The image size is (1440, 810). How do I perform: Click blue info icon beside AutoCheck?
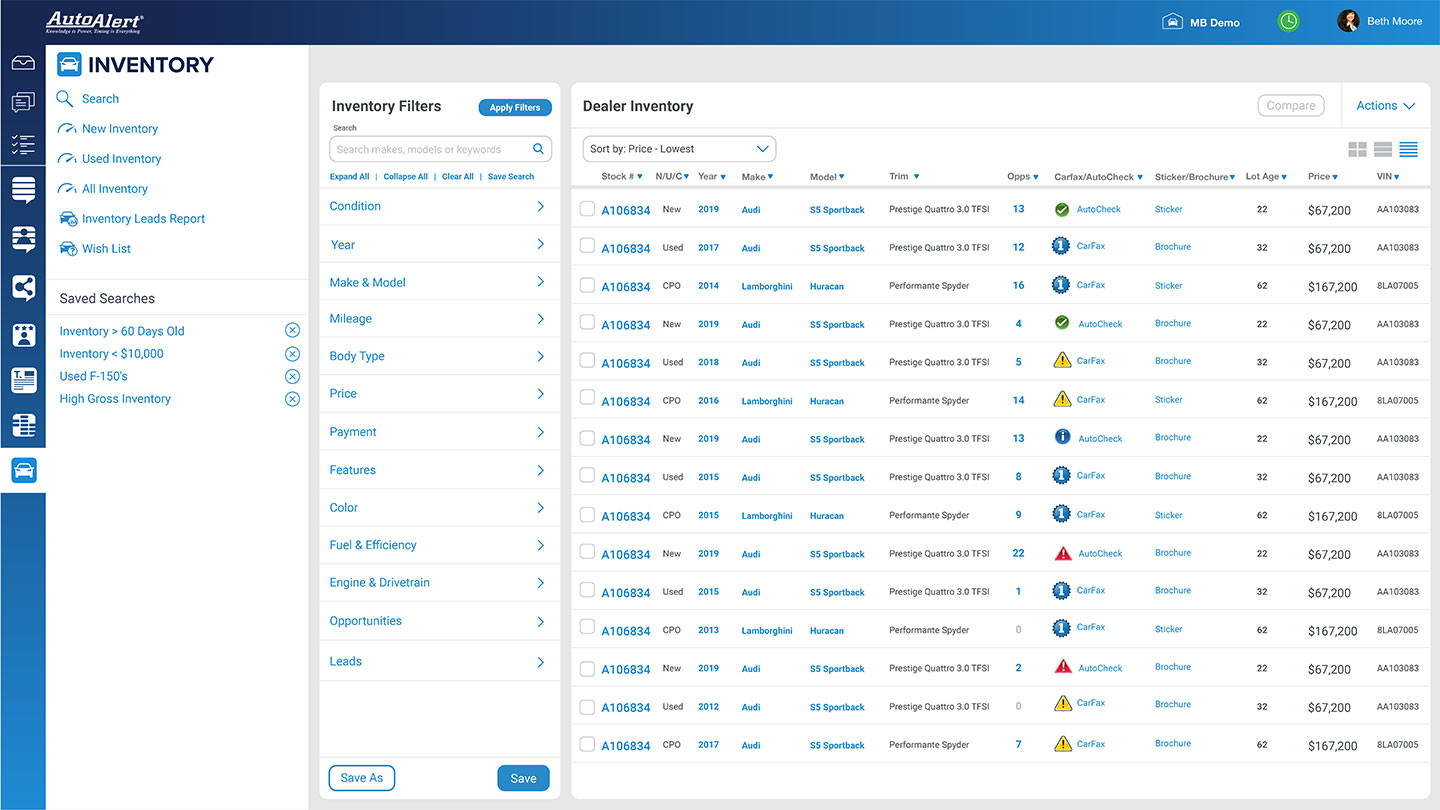[x=1063, y=438]
